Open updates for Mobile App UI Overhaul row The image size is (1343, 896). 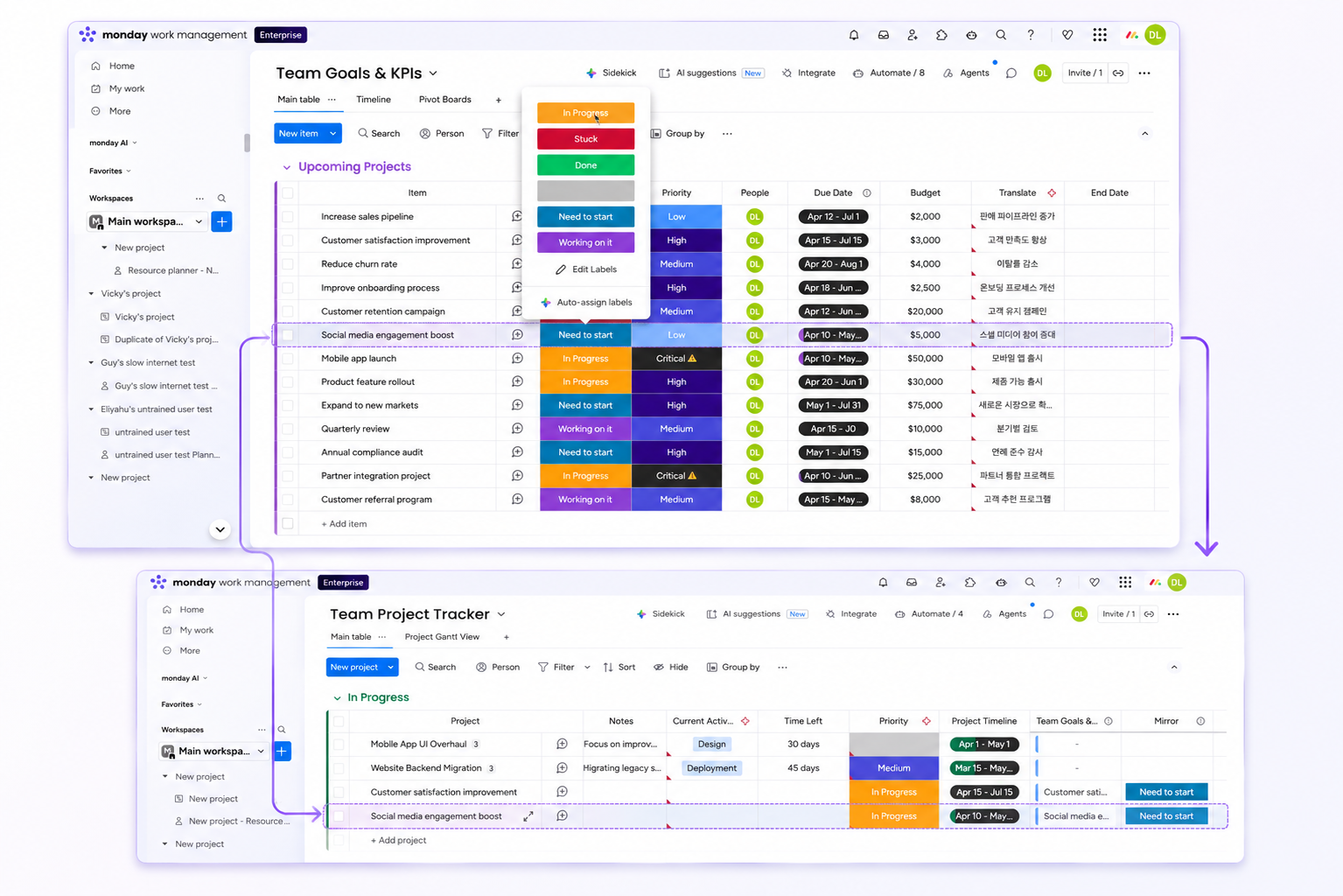point(562,744)
